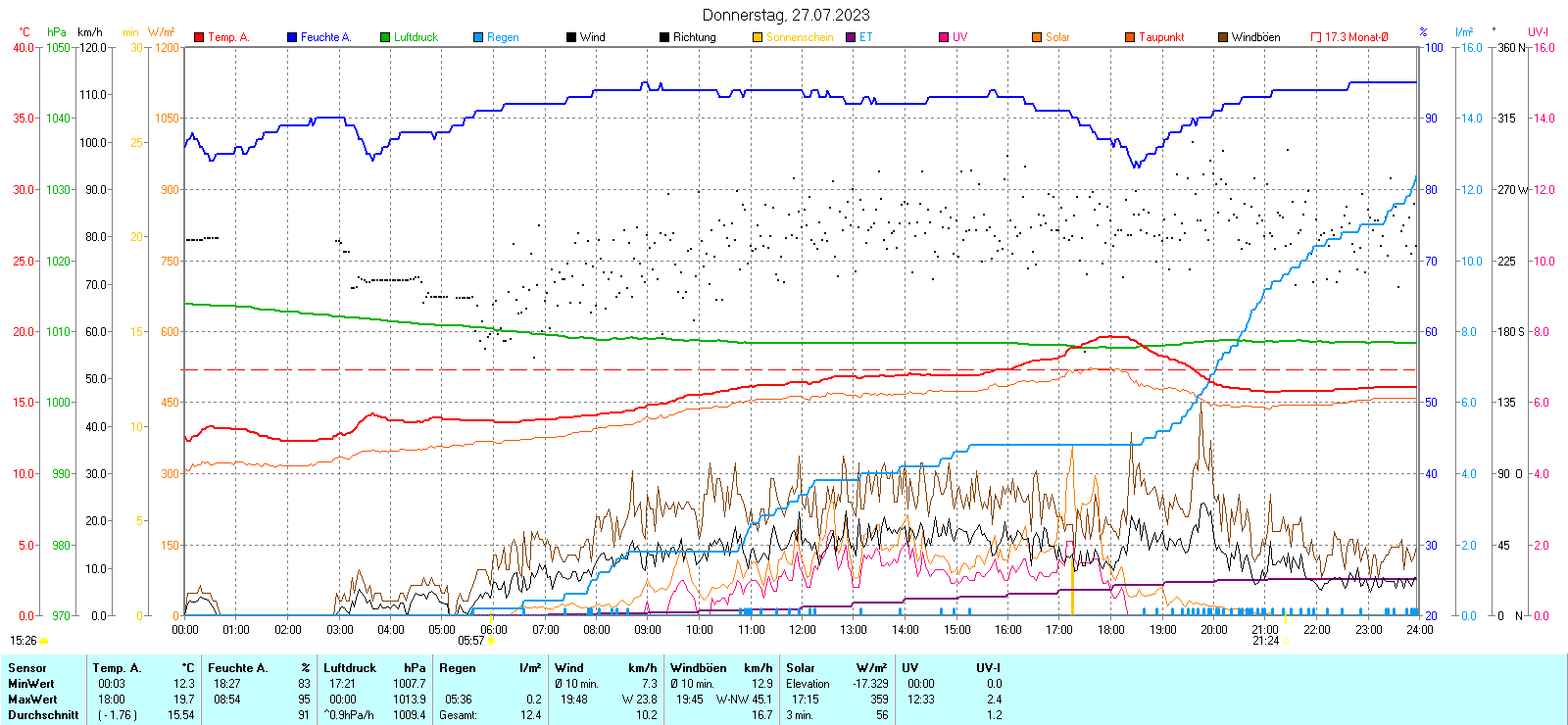The height and width of the screenshot is (725, 1568).
Task: Toggle the black Wind legend marker
Action: pos(571,37)
